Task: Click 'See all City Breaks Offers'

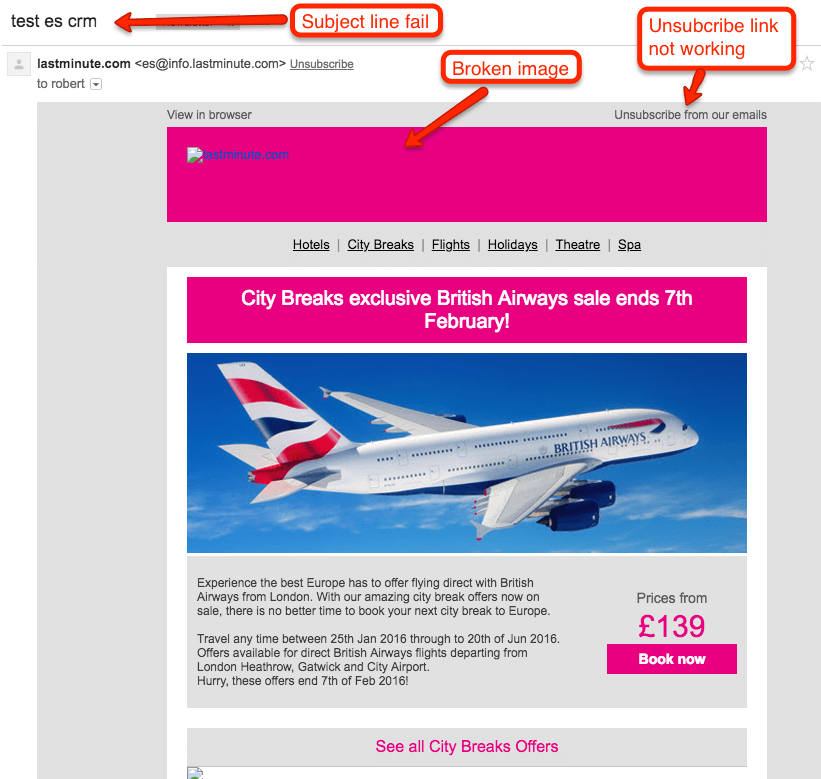Action: [x=467, y=746]
